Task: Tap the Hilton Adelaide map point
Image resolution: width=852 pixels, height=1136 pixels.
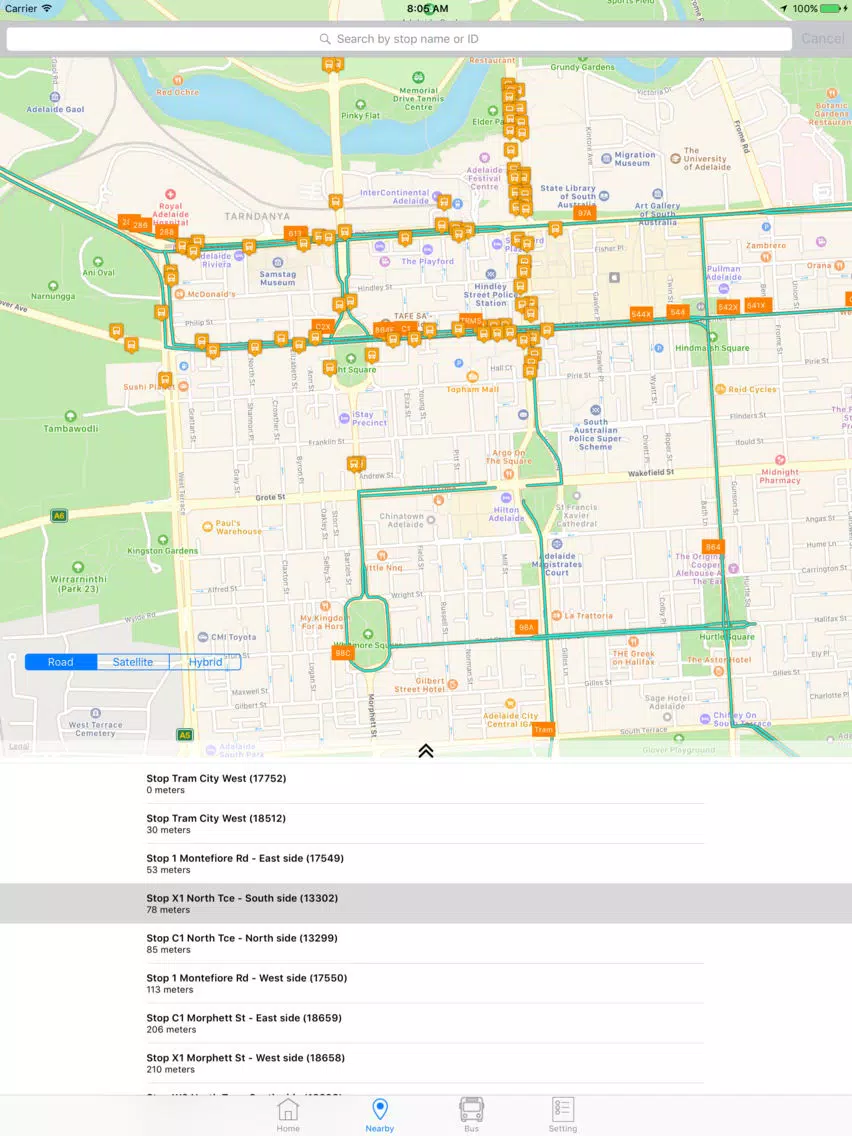Action: point(506,507)
